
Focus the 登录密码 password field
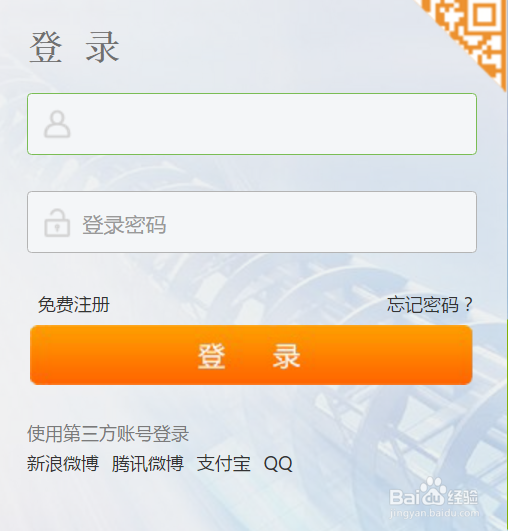(252, 222)
